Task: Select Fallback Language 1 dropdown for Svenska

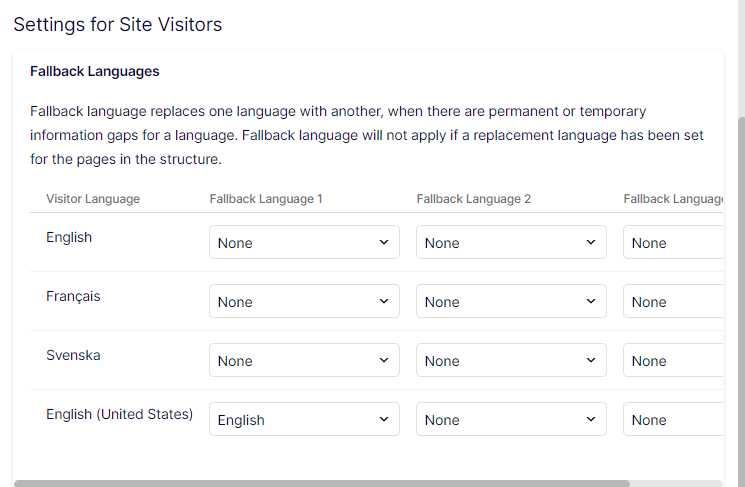Action: click(x=304, y=361)
